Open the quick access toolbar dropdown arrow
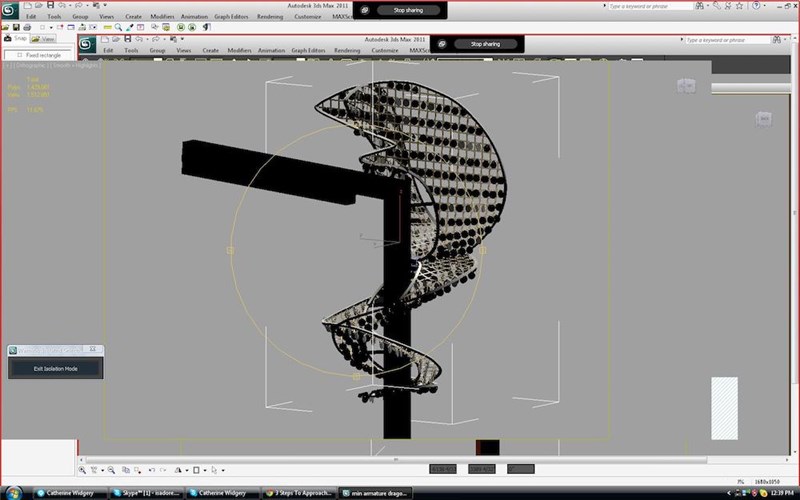The width and height of the screenshot is (800, 500). 105,5
